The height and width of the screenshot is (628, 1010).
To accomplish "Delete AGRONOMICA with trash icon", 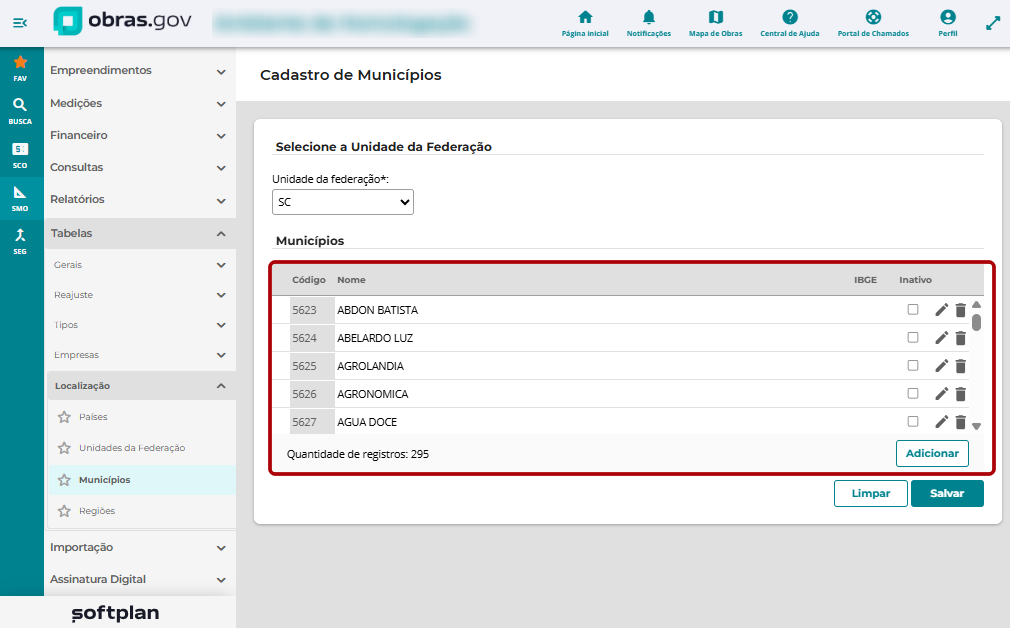I will 960,394.
